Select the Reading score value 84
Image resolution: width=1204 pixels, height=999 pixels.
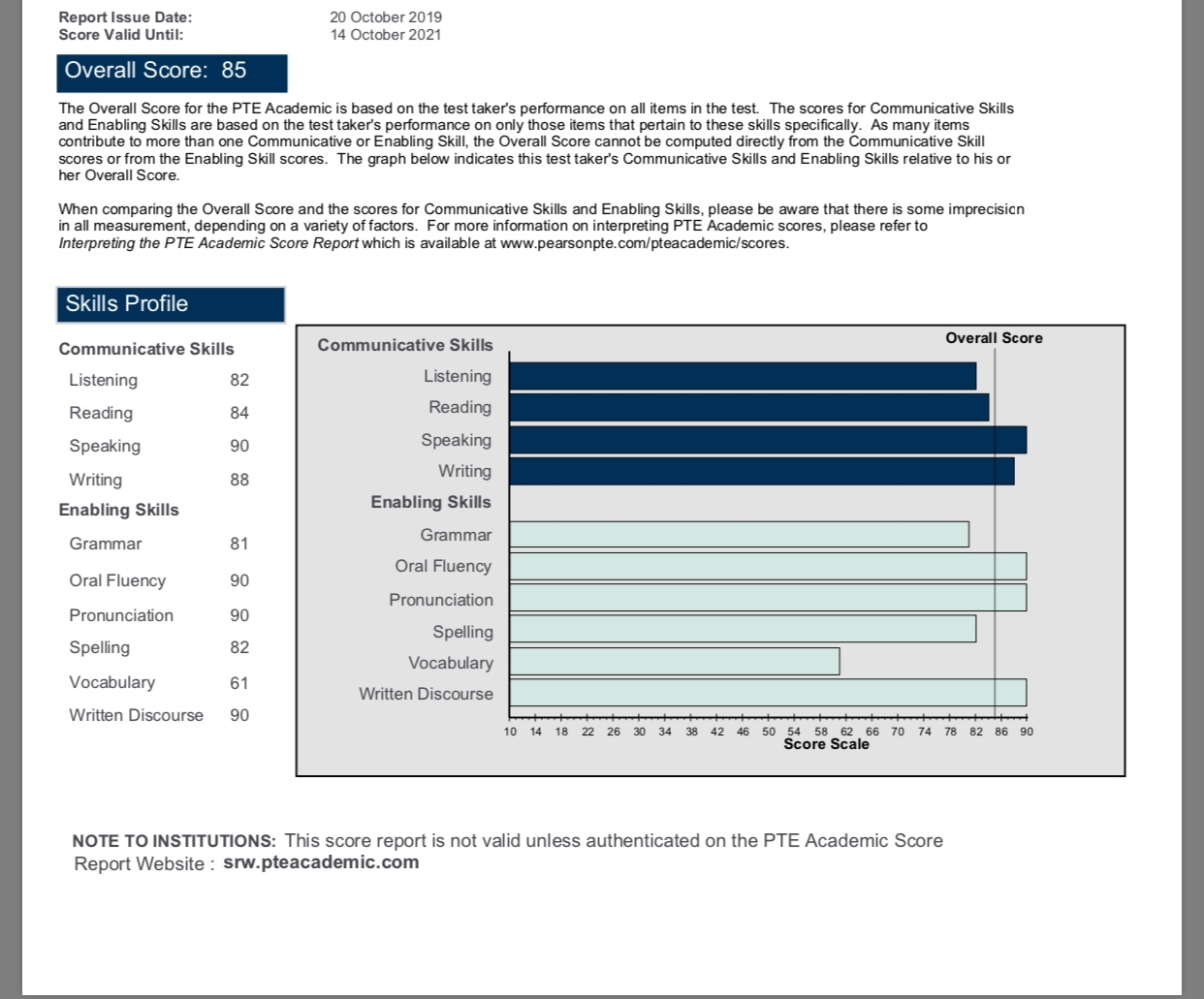[239, 413]
